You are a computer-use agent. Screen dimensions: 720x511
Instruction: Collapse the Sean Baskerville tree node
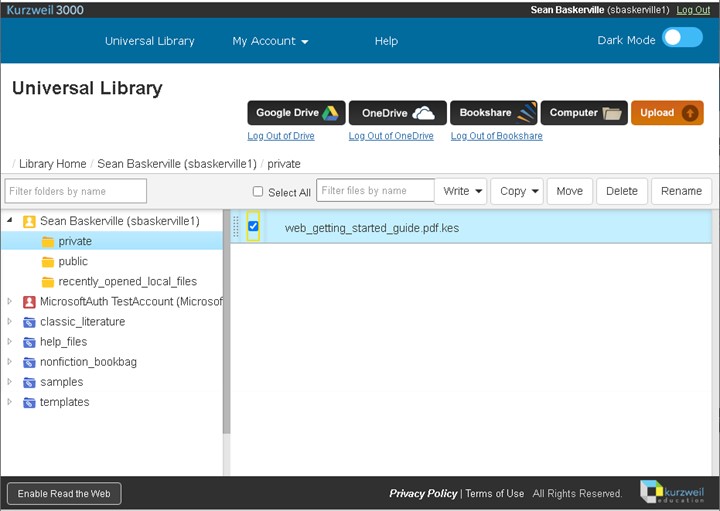pos(10,221)
